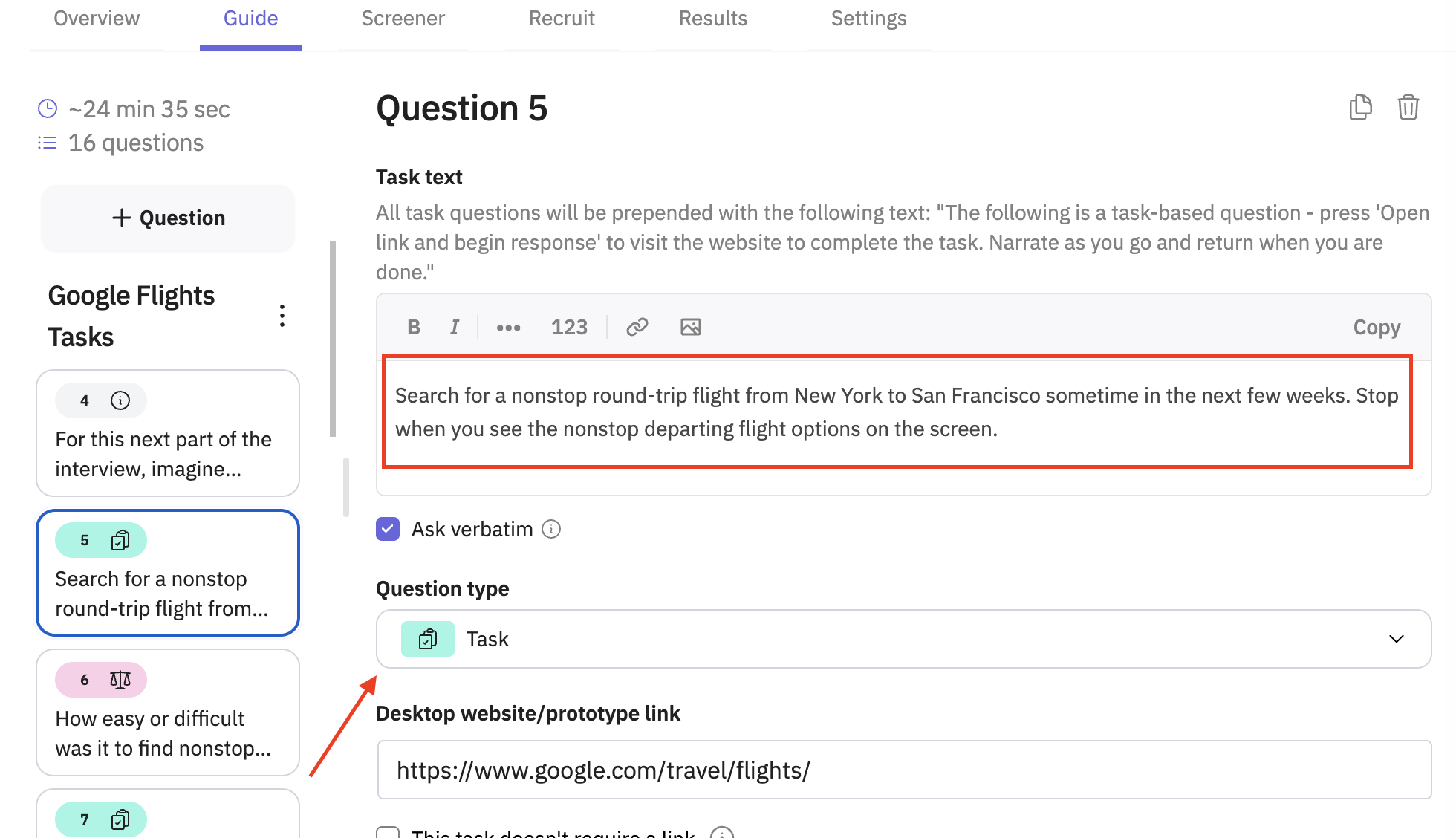Select question card 5 'Search for a nonstop'
This screenshot has width=1456, height=838.
click(168, 573)
